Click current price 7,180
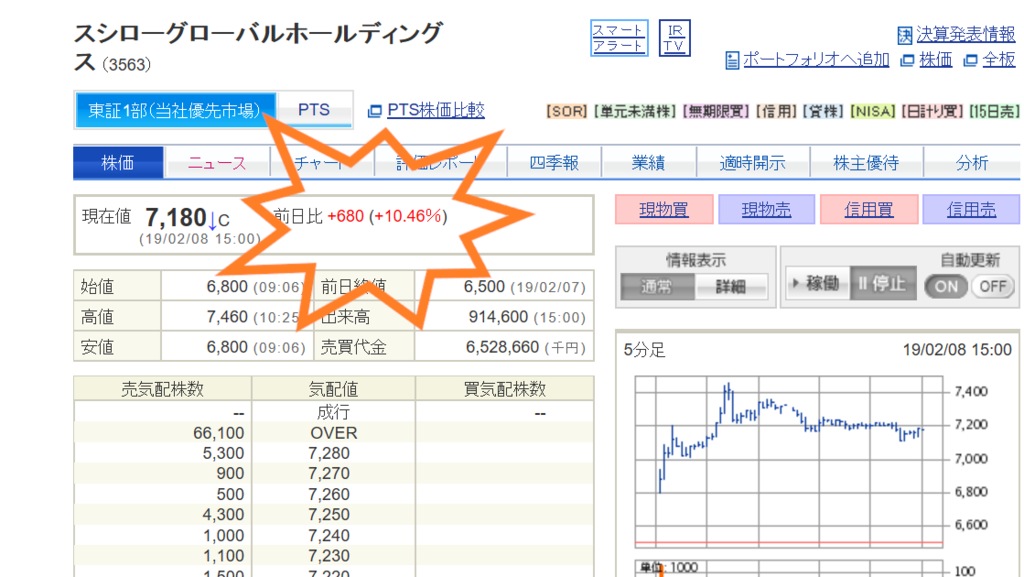1024x577 pixels. click(176, 217)
